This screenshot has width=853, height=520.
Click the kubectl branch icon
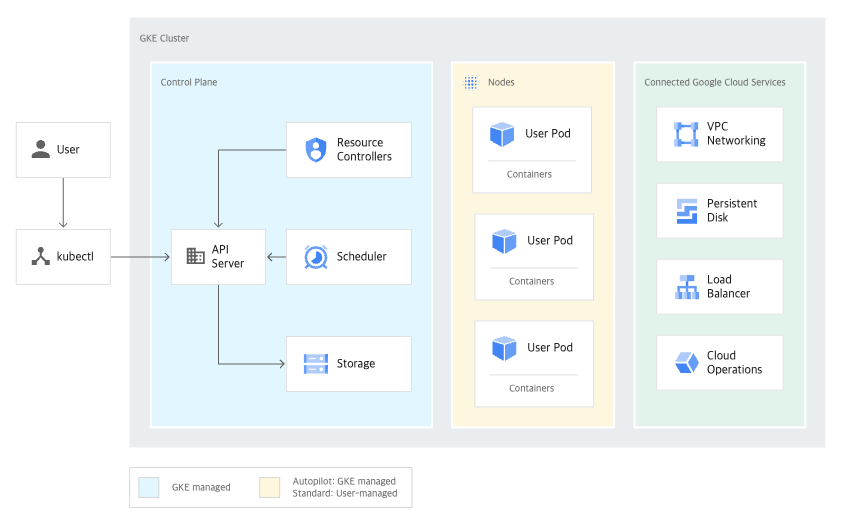click(x=40, y=256)
